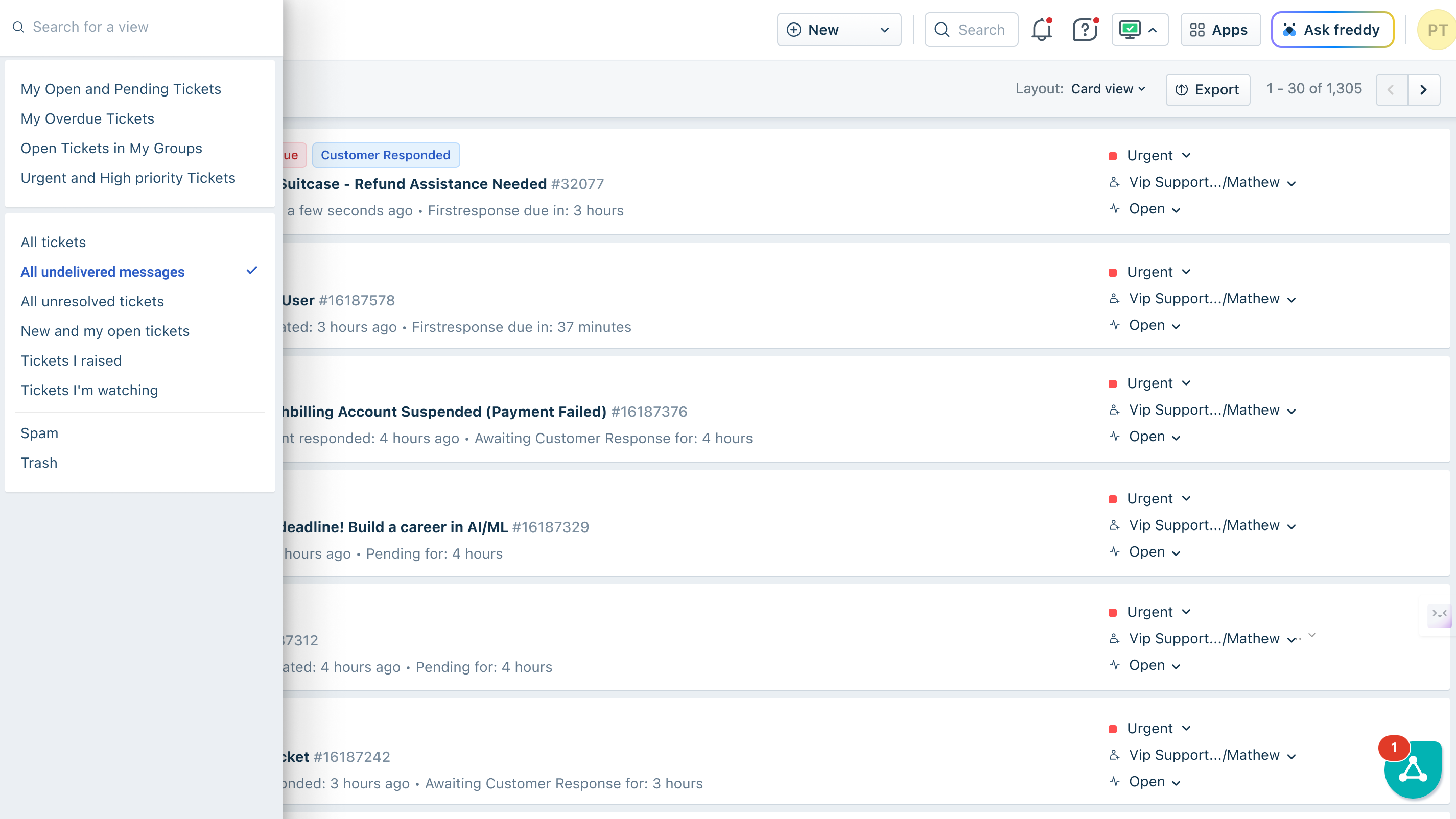Expand the New ticket dropdown

pyautogui.click(x=884, y=30)
